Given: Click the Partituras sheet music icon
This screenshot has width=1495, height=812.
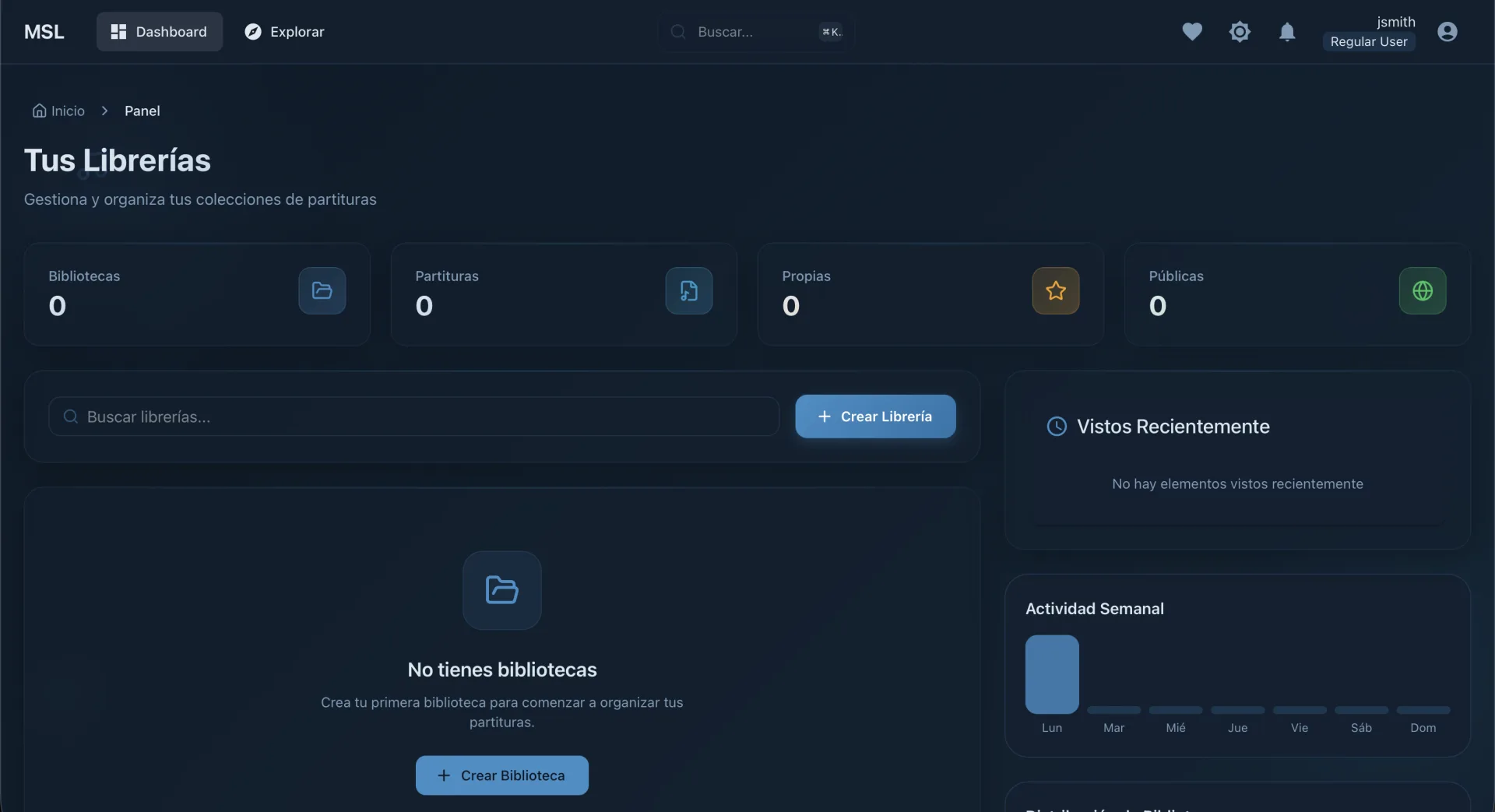Looking at the screenshot, I should pyautogui.click(x=689, y=290).
